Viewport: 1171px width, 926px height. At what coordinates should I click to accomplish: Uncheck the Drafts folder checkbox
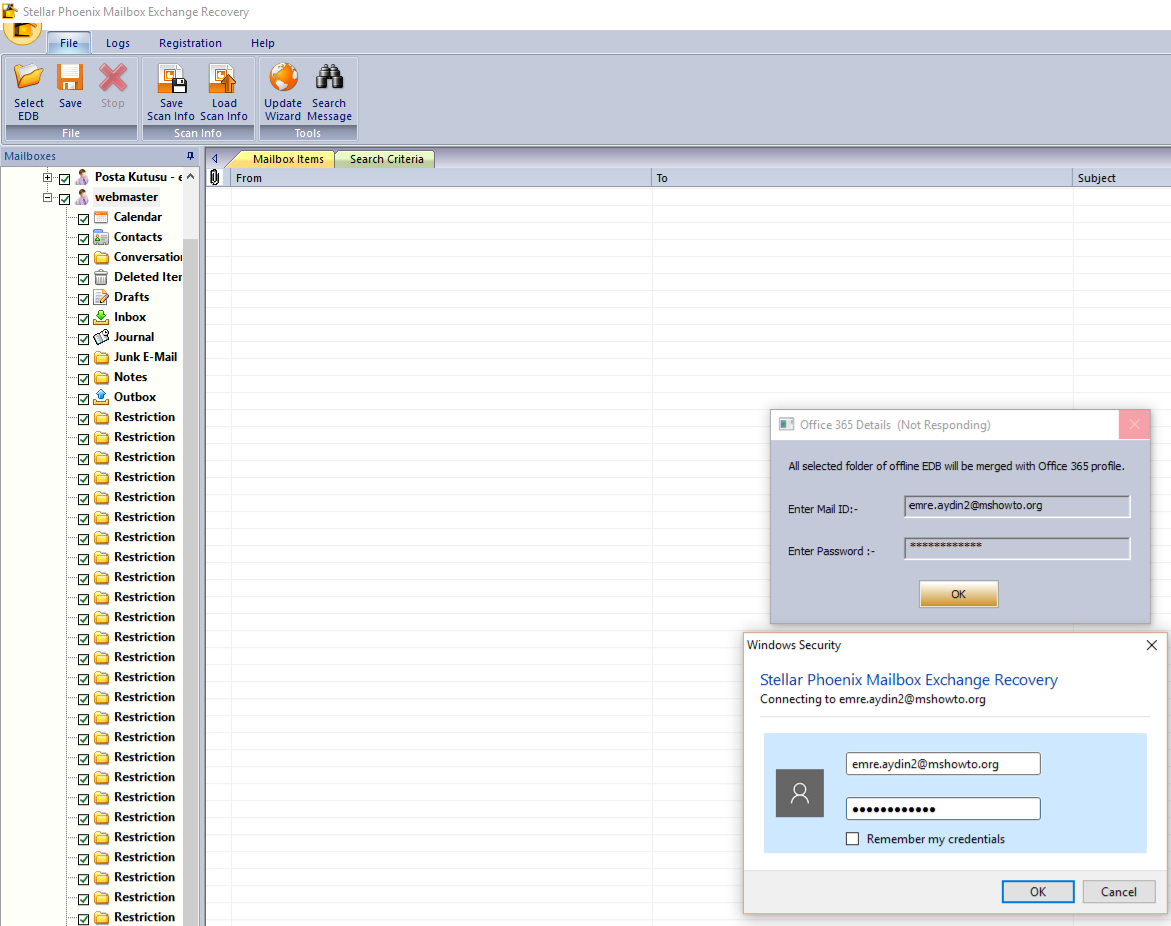pos(84,299)
